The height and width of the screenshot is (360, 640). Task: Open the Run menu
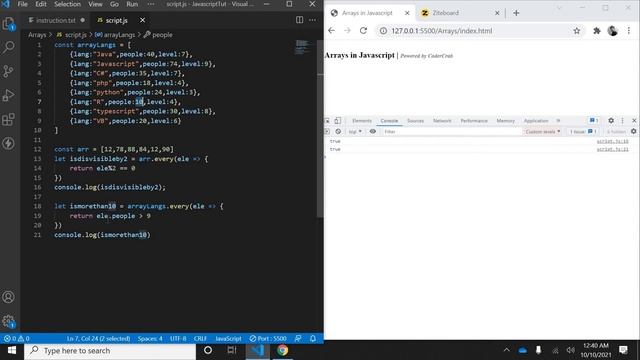coord(132,4)
